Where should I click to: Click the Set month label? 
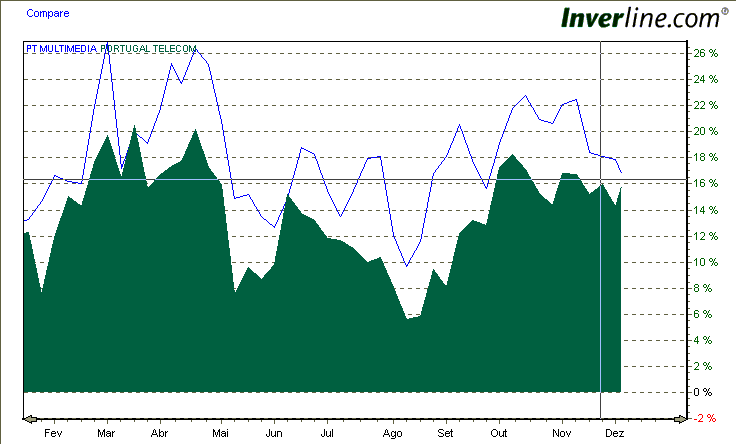pos(445,433)
